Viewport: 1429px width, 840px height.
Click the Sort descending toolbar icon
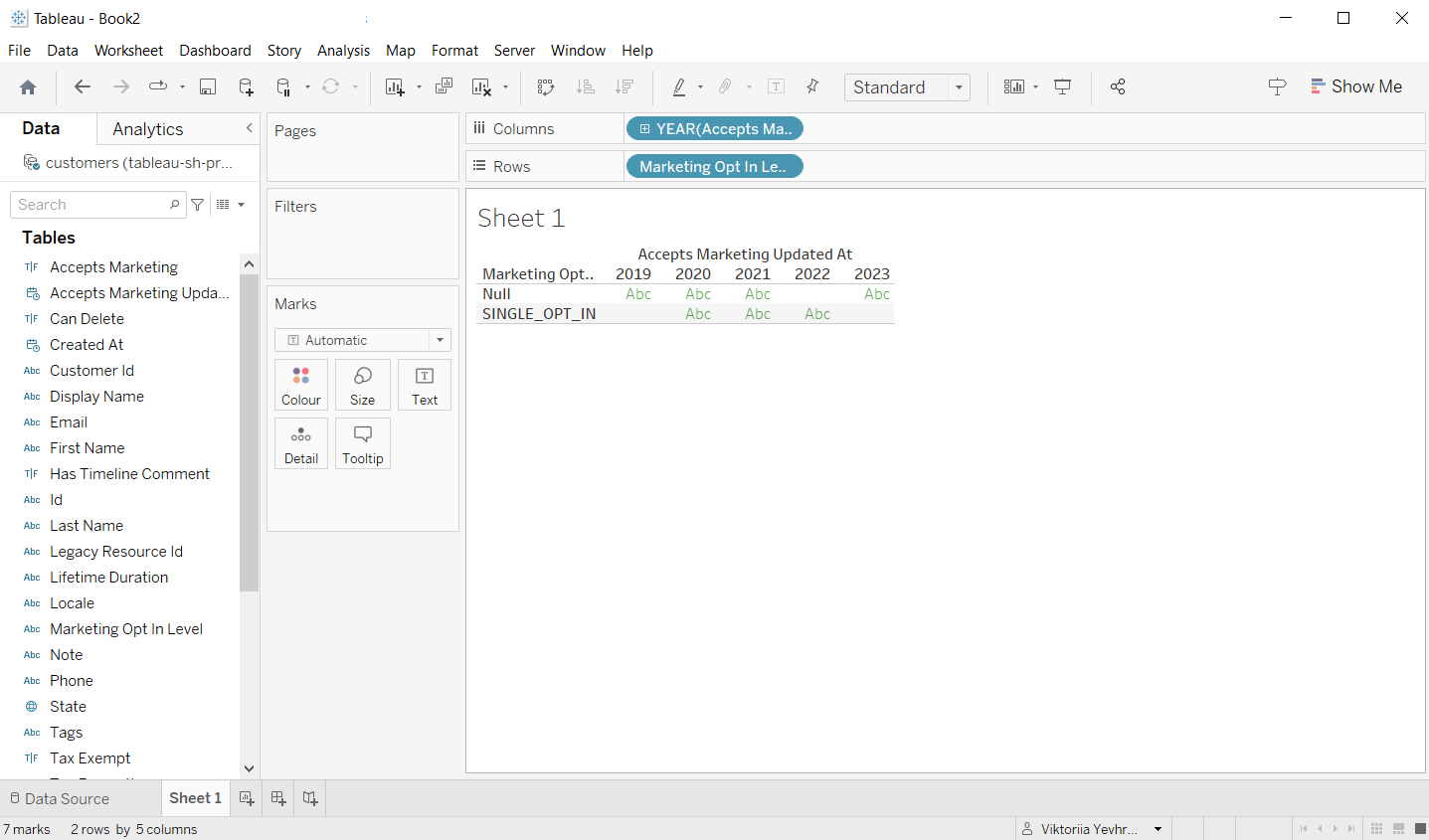[624, 86]
